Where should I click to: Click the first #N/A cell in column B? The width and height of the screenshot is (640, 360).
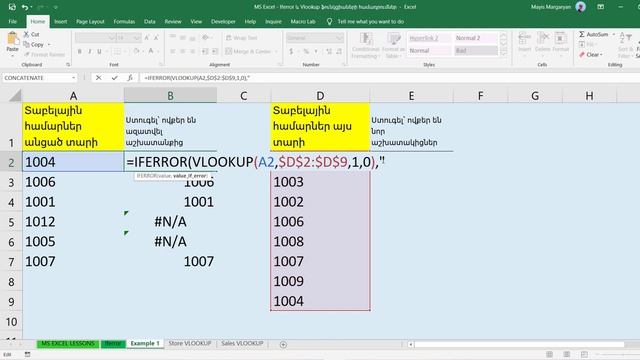[170, 222]
